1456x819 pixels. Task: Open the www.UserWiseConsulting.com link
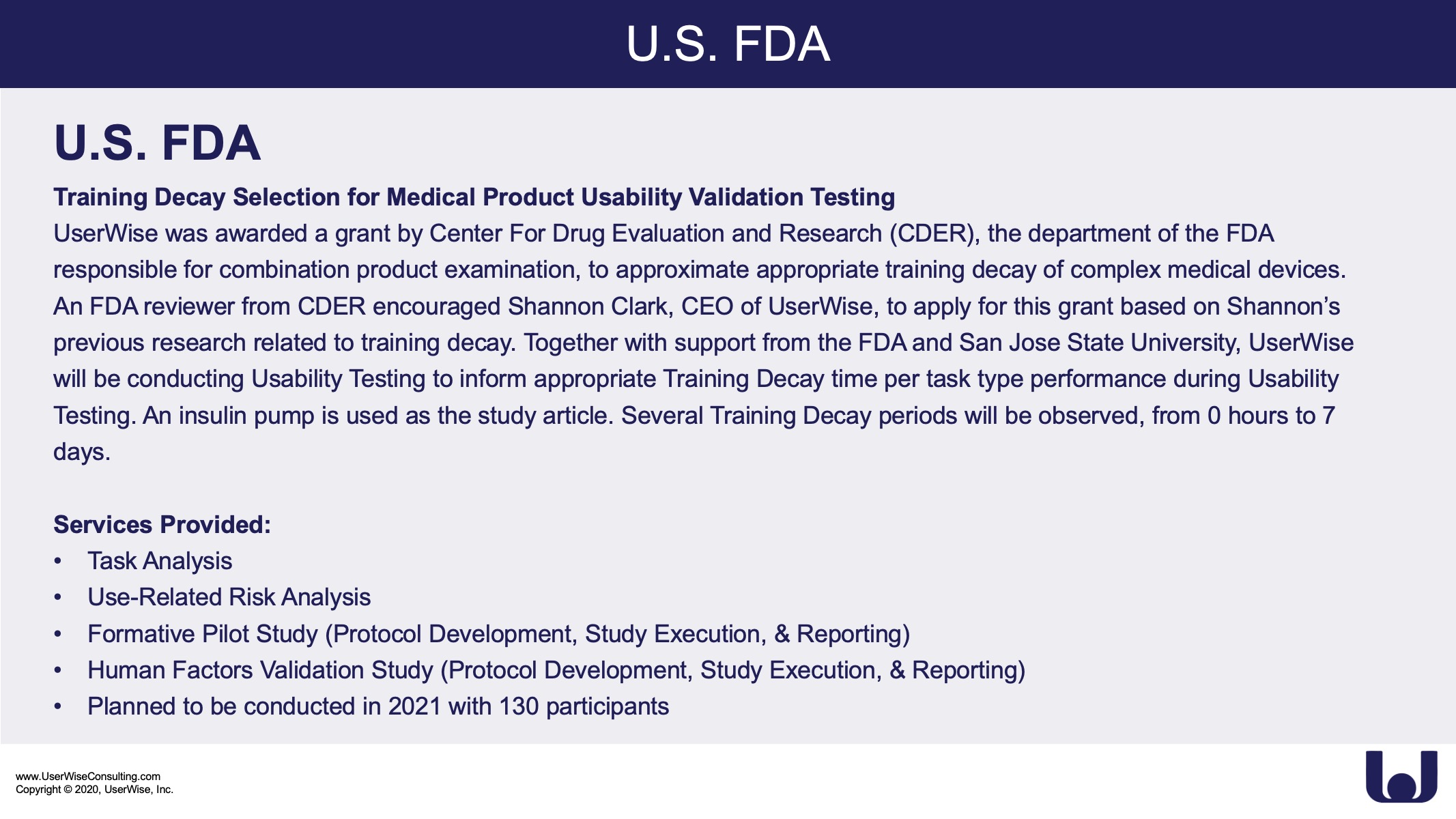(x=88, y=776)
